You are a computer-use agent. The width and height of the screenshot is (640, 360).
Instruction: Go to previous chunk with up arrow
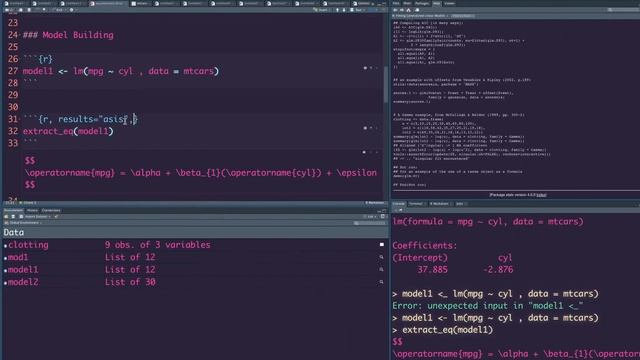[337, 10]
